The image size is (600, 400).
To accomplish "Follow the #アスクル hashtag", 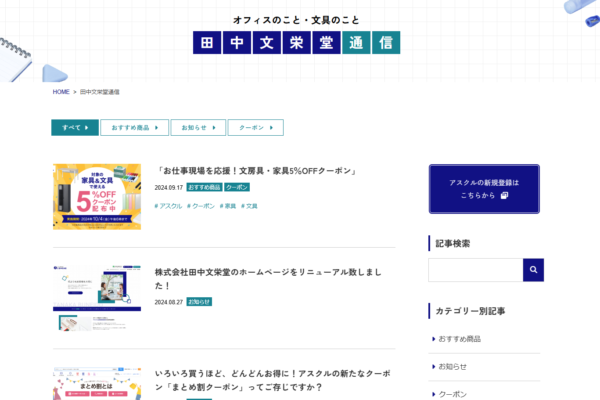I will click(x=168, y=206).
